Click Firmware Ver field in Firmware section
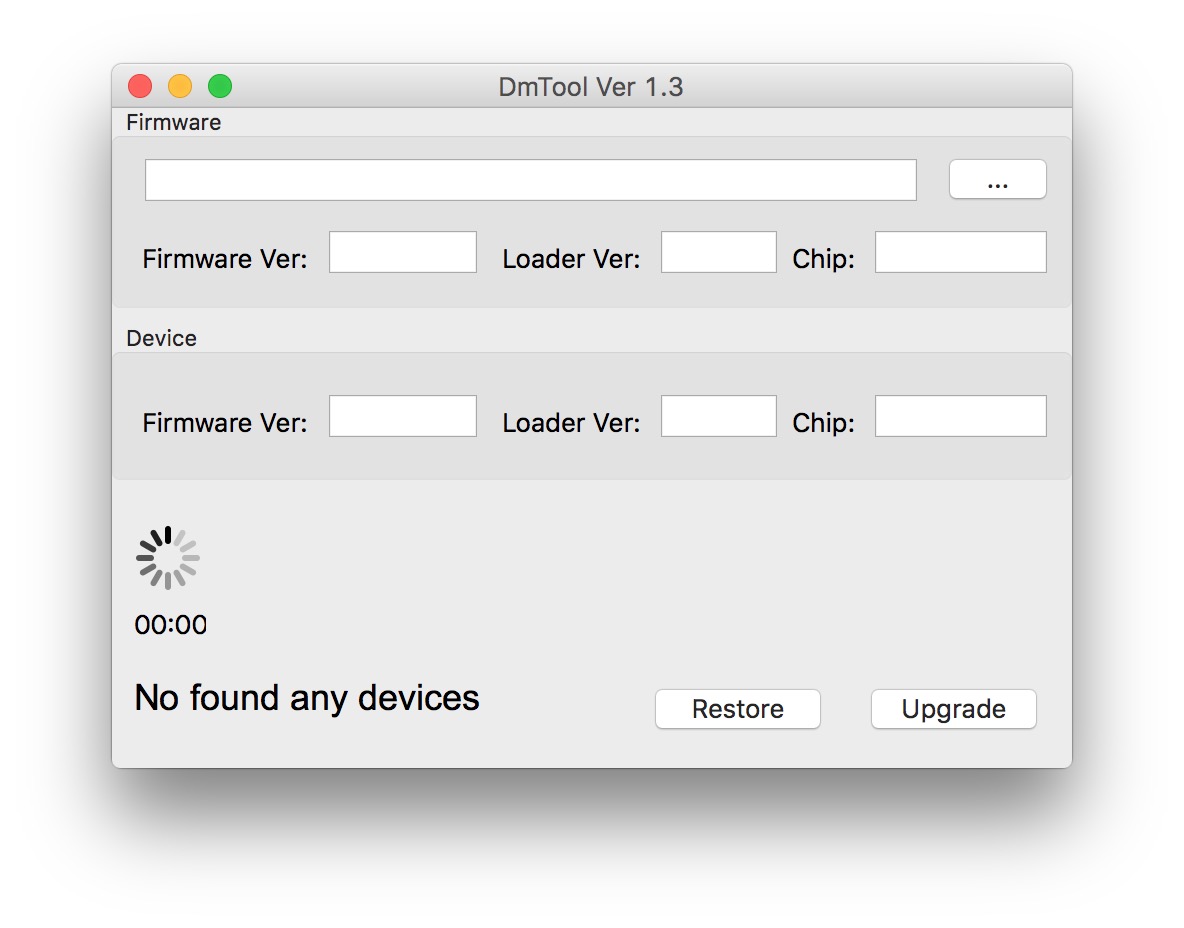 pyautogui.click(x=403, y=252)
